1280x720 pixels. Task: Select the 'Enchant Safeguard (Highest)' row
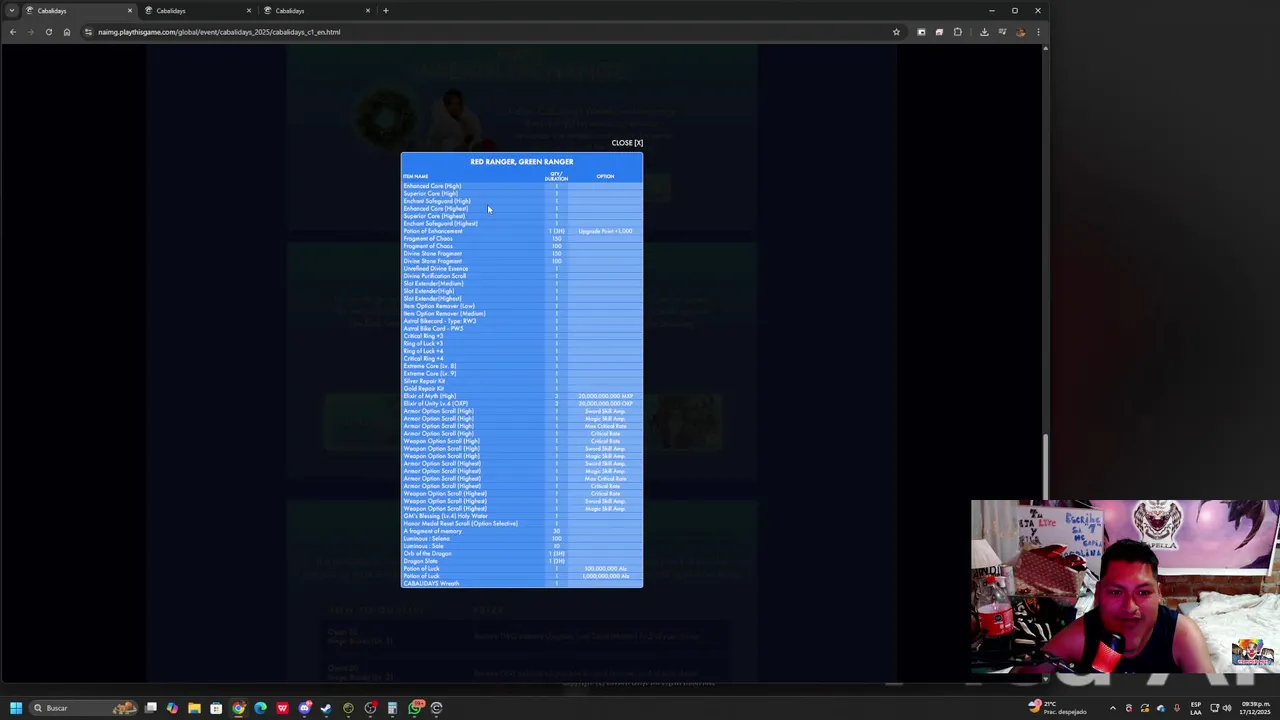point(522,223)
